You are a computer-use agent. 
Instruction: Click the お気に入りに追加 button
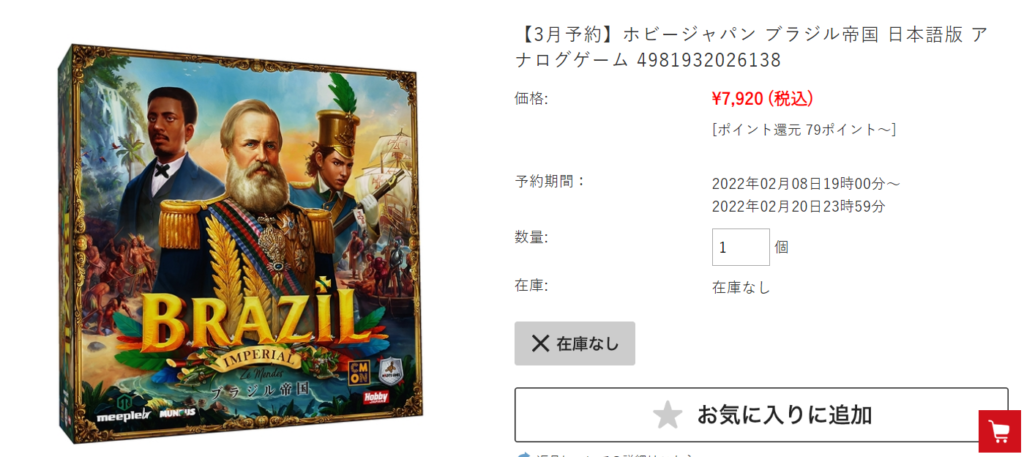coord(761,415)
